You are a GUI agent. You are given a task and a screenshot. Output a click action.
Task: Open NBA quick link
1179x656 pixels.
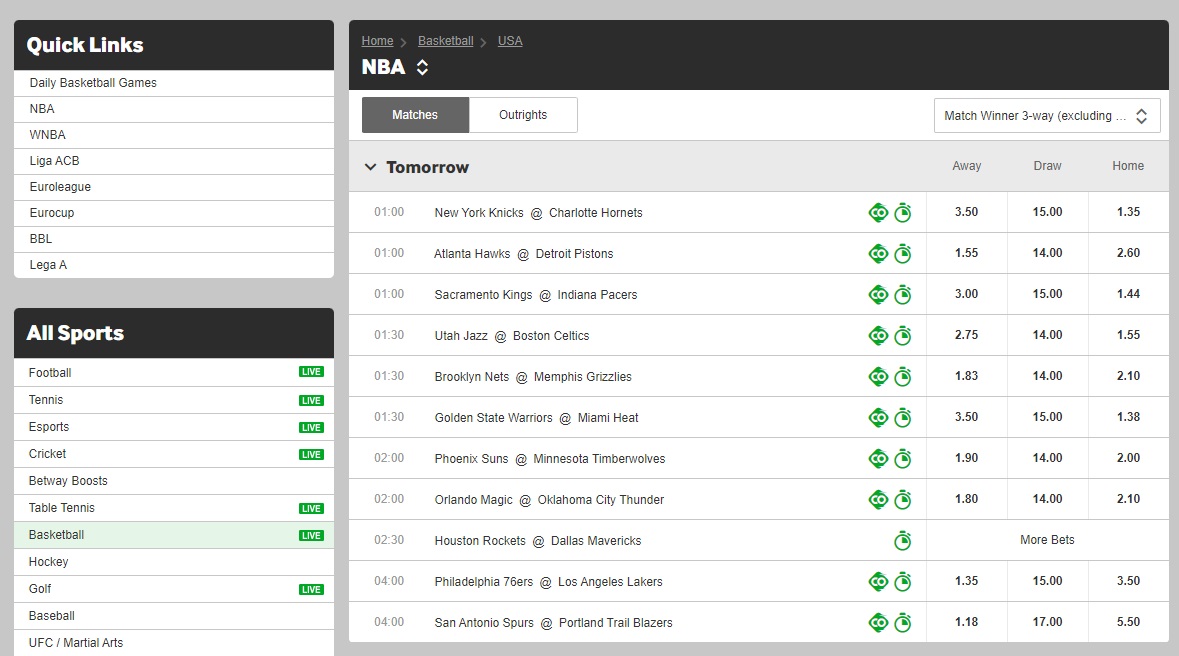click(174, 109)
